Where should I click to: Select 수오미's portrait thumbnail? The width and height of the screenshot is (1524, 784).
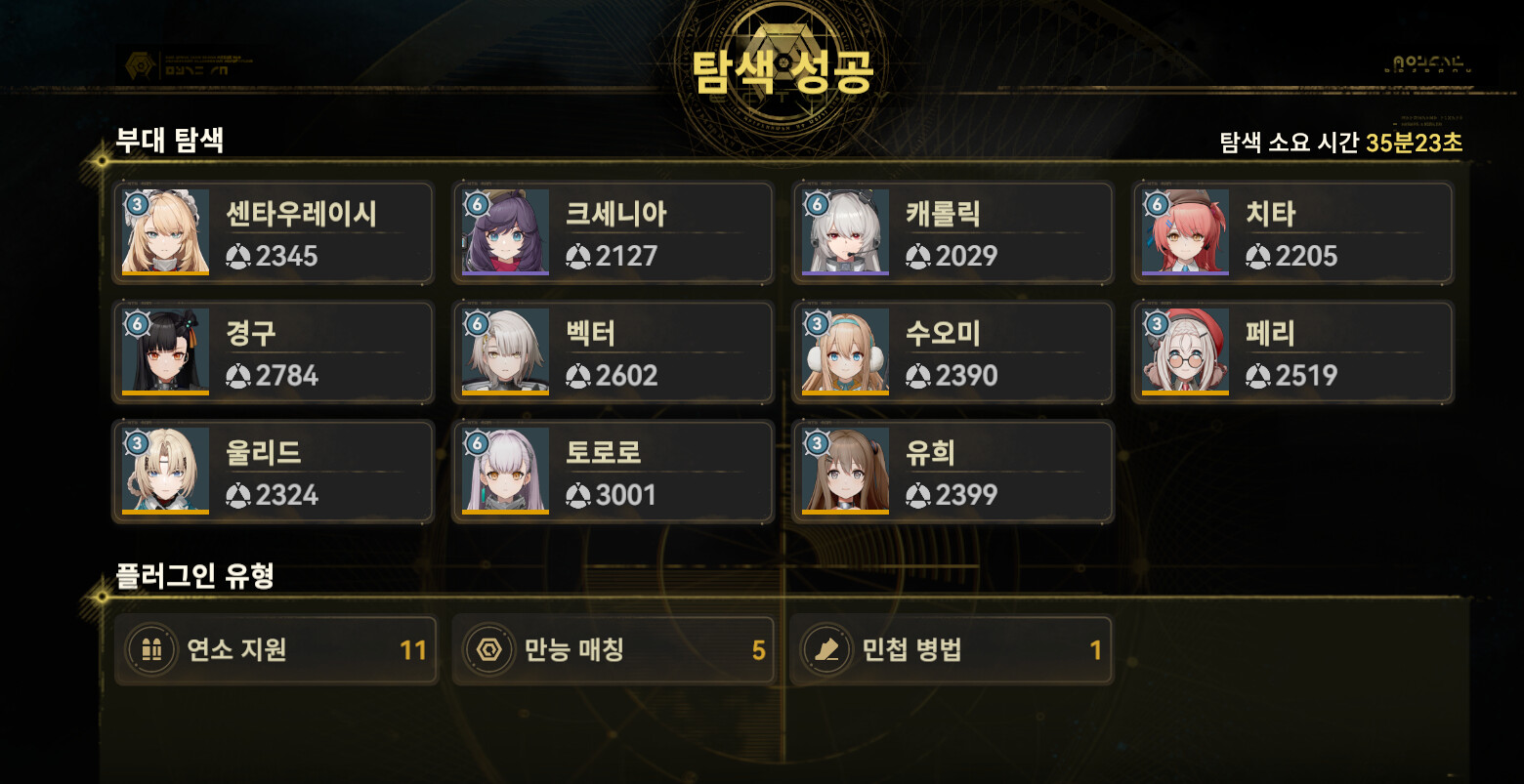[845, 351]
